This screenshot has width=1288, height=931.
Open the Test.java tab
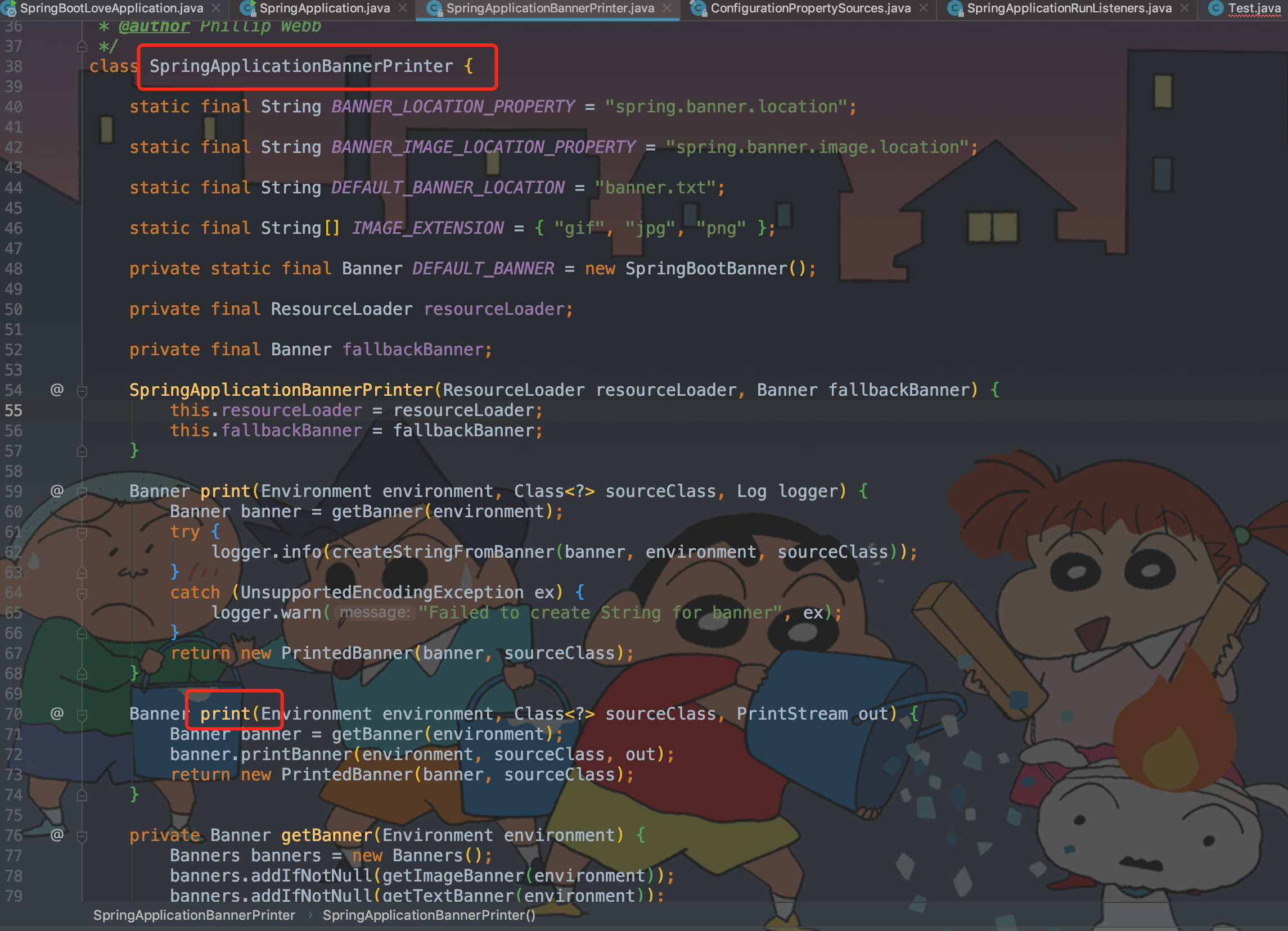tap(1254, 8)
